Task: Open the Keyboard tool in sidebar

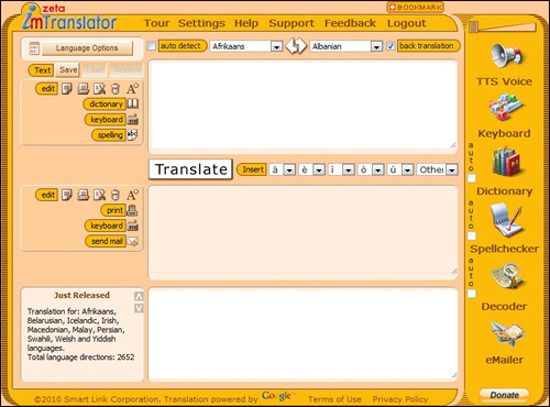Action: [505, 107]
